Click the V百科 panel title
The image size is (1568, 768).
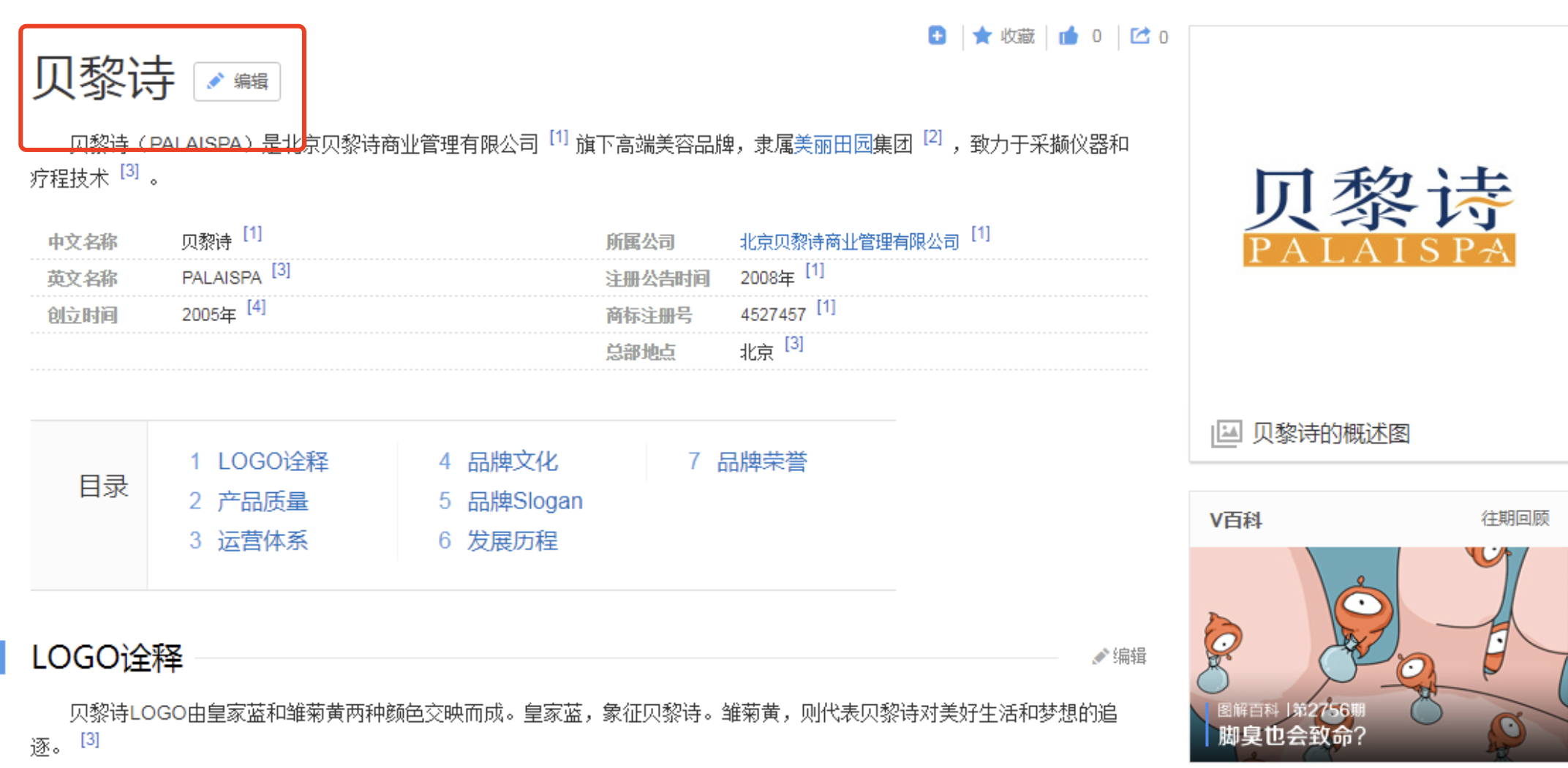tap(1235, 520)
